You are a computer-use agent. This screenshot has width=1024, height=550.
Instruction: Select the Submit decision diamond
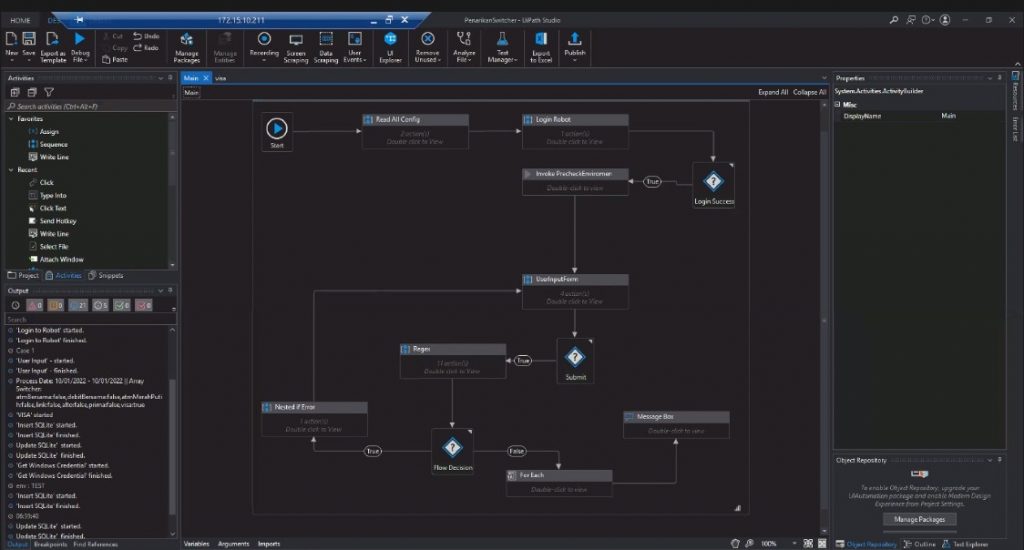pyautogui.click(x=575, y=357)
